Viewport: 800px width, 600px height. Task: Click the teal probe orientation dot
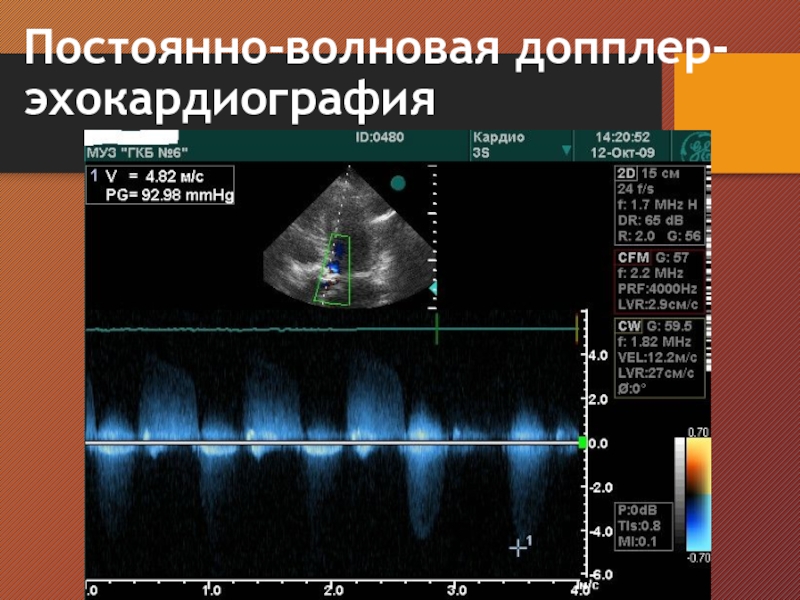pos(398,183)
